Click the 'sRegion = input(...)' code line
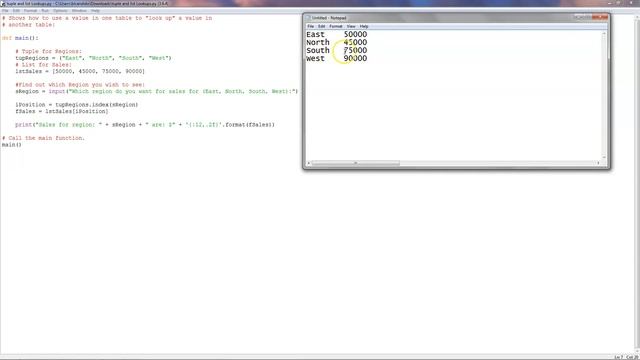This screenshot has height=360, width=640. [157, 91]
